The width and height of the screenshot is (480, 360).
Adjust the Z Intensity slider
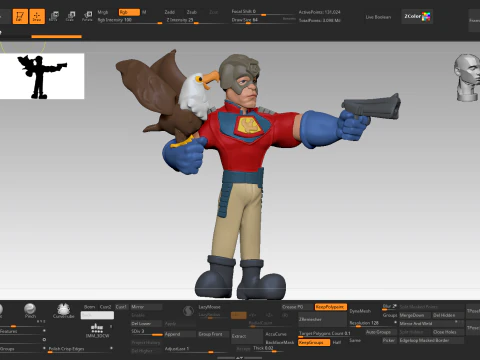point(196,20)
